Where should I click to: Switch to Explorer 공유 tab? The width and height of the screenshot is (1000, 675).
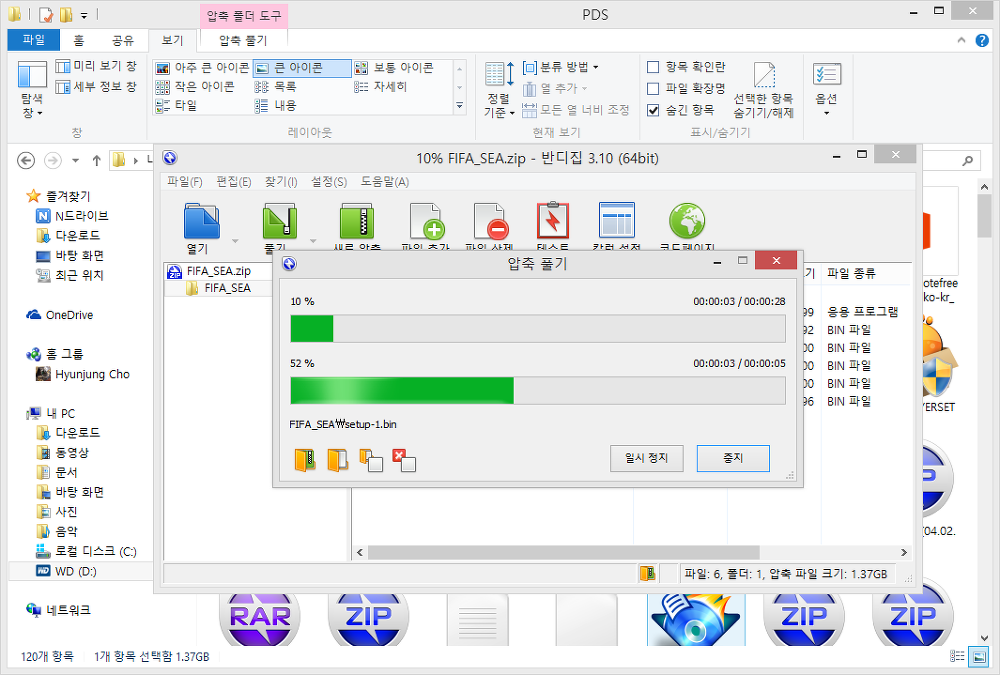pyautogui.click(x=122, y=40)
